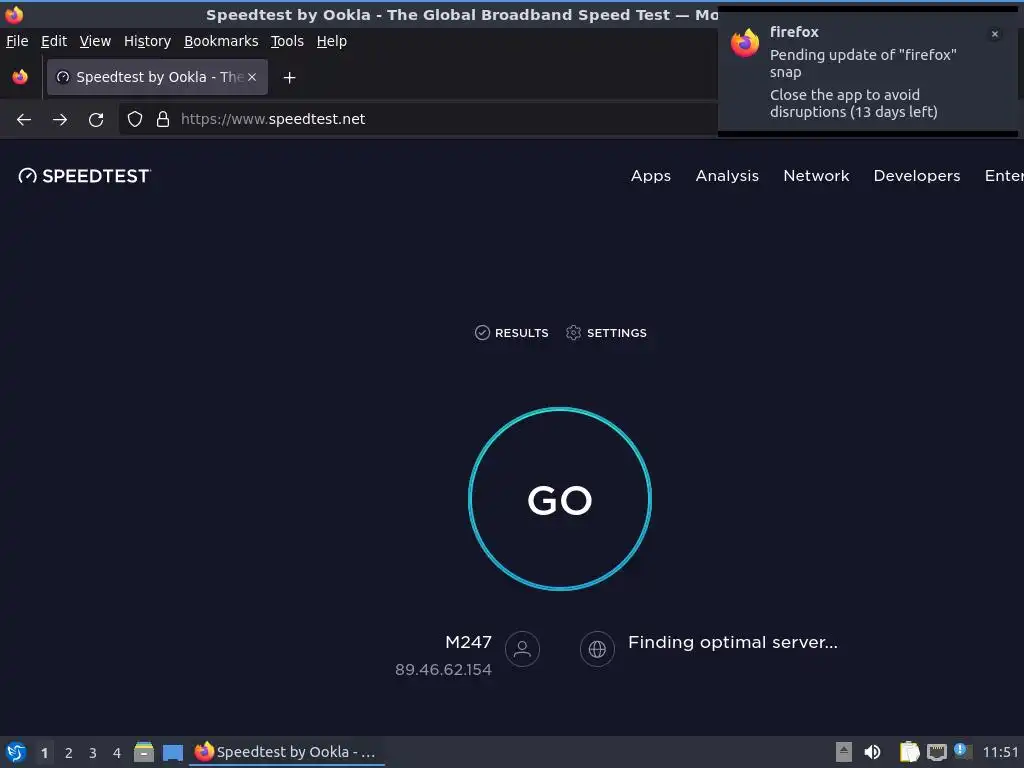Click the globe server icon
Viewport: 1024px width, 768px height.
tap(597, 648)
